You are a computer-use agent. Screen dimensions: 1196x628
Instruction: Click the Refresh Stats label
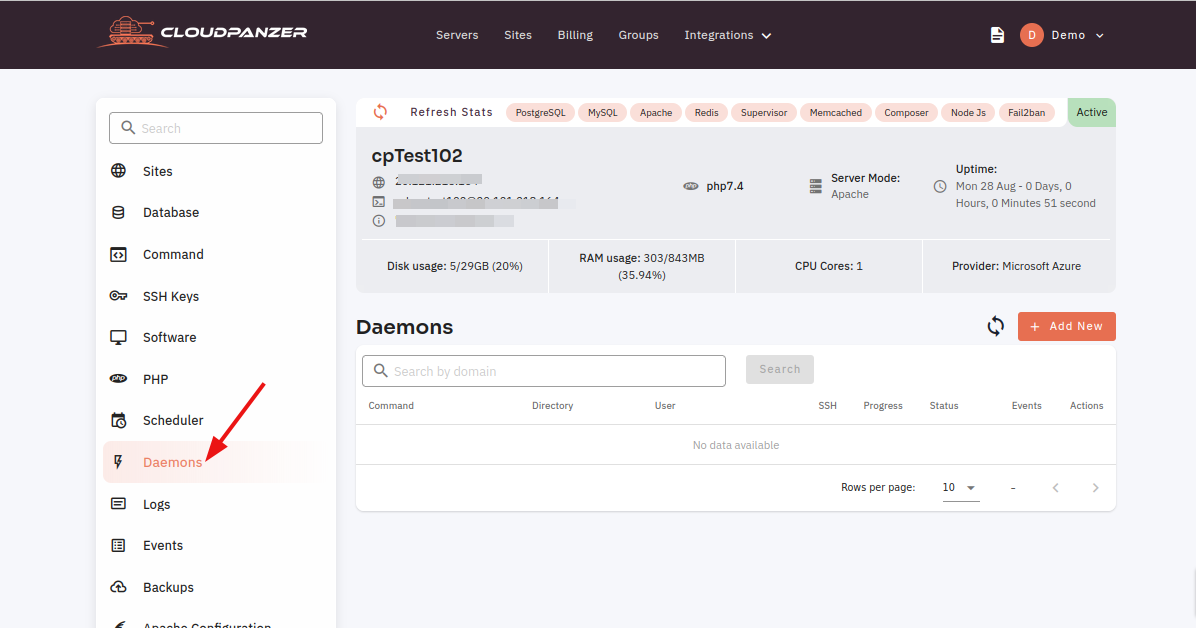pos(452,112)
